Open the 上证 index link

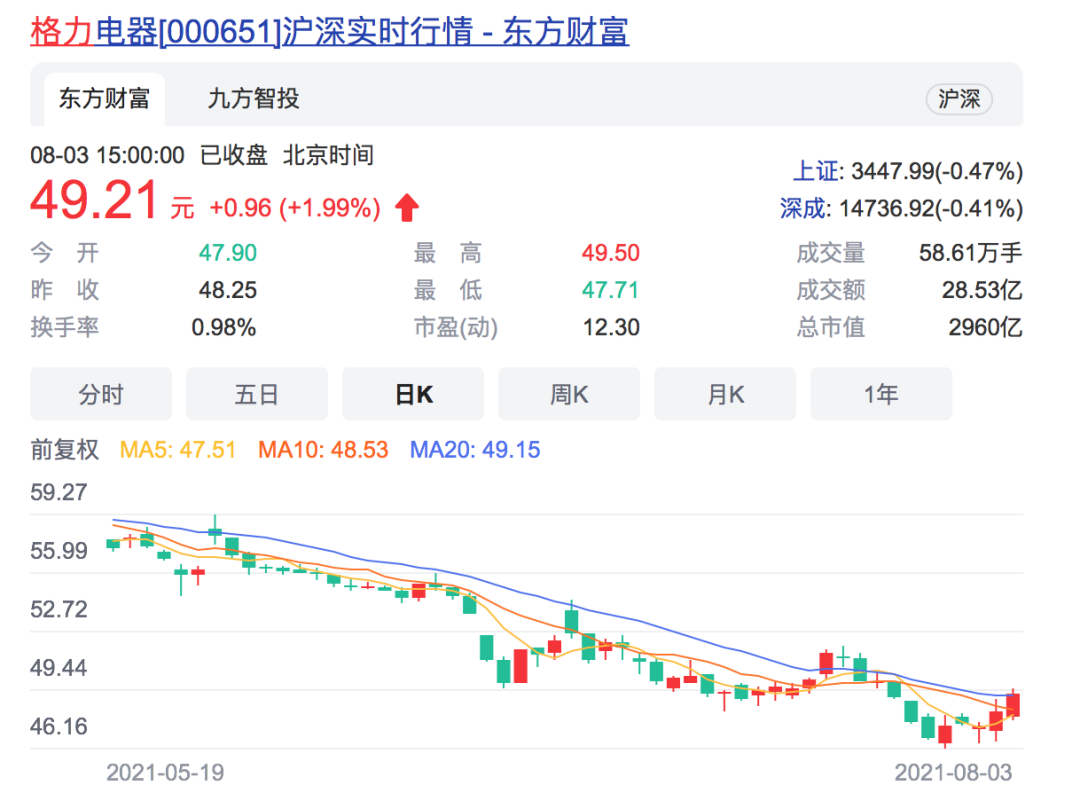tap(816, 172)
